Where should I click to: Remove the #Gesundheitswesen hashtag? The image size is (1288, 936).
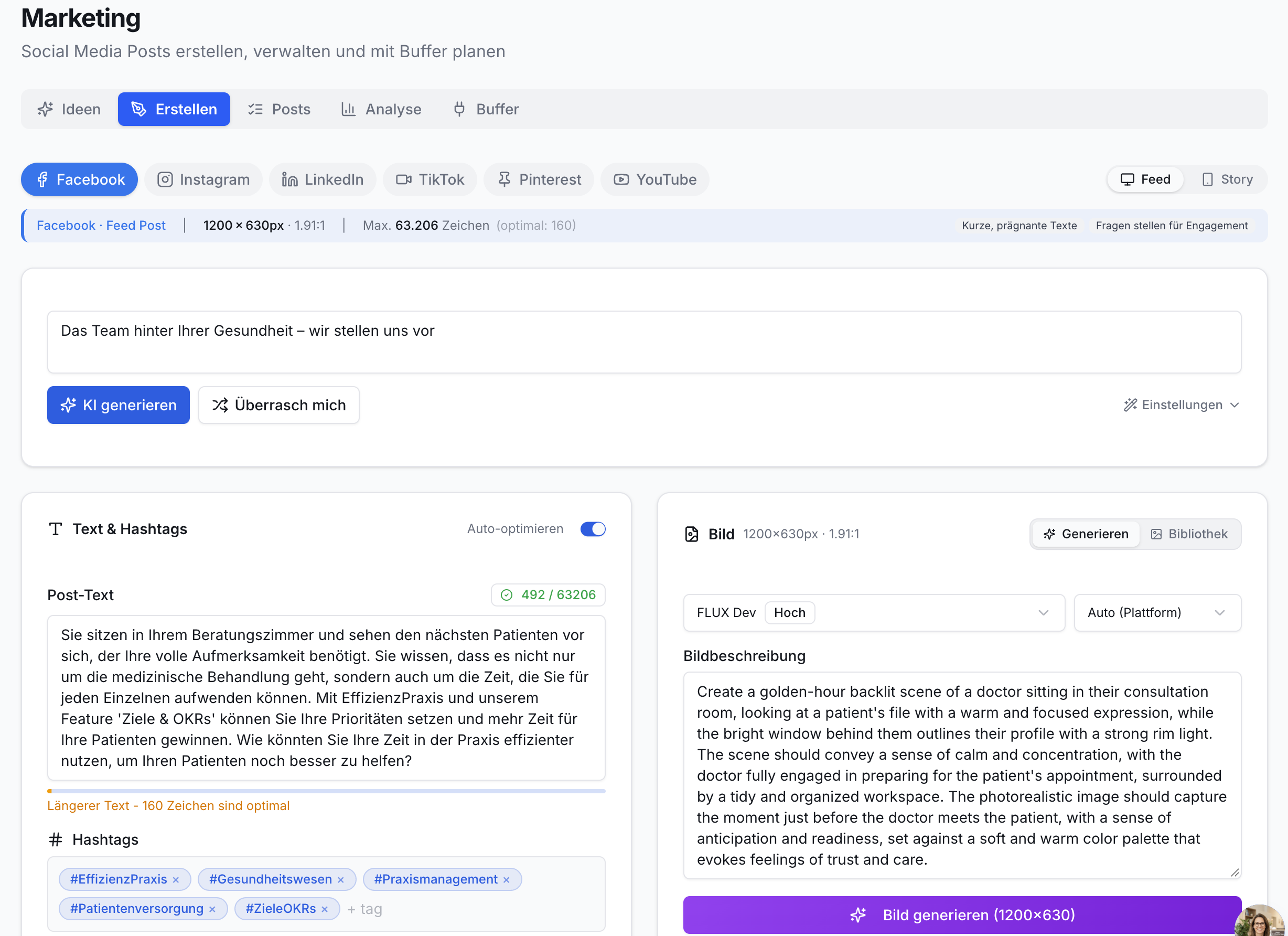coord(341,880)
